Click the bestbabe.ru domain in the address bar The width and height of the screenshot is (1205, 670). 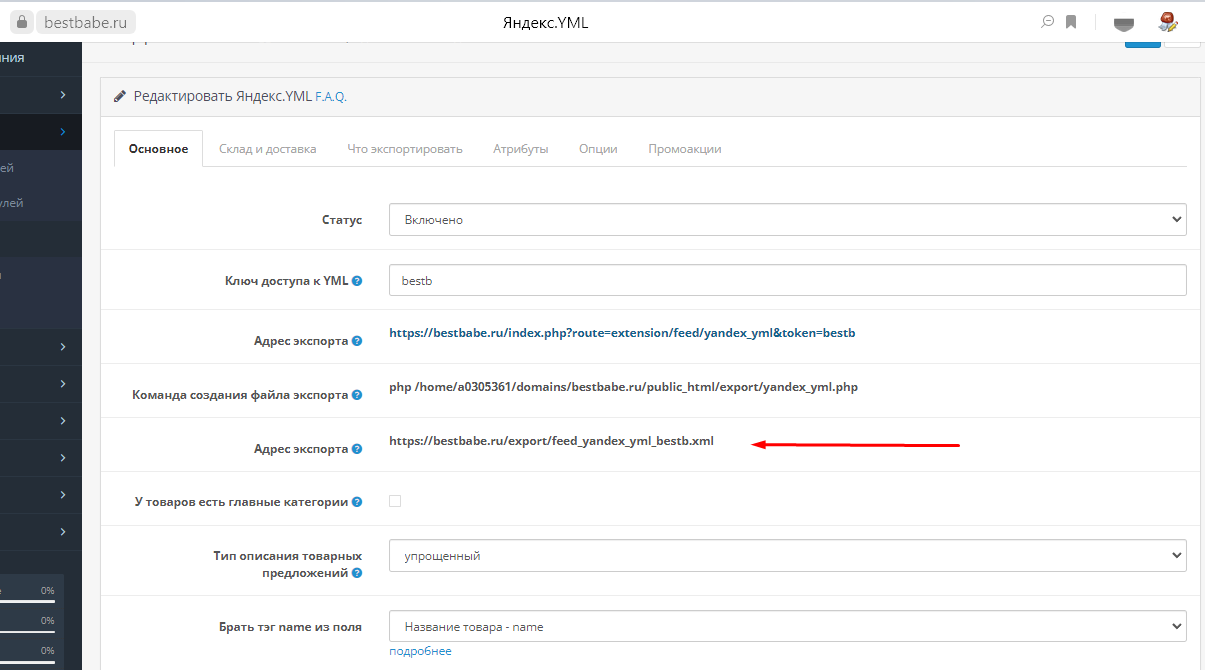[x=87, y=22]
